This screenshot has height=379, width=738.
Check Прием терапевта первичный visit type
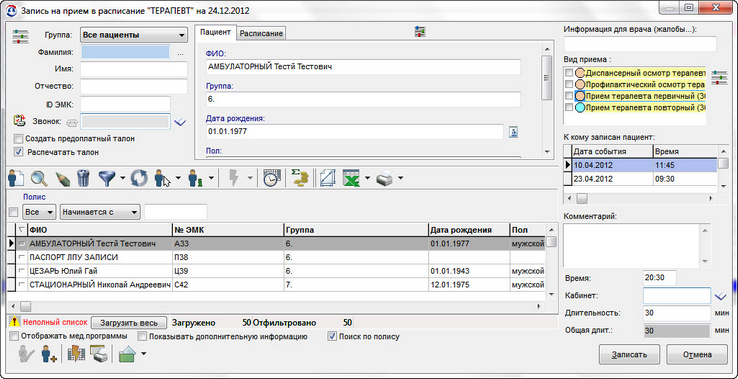coord(569,96)
